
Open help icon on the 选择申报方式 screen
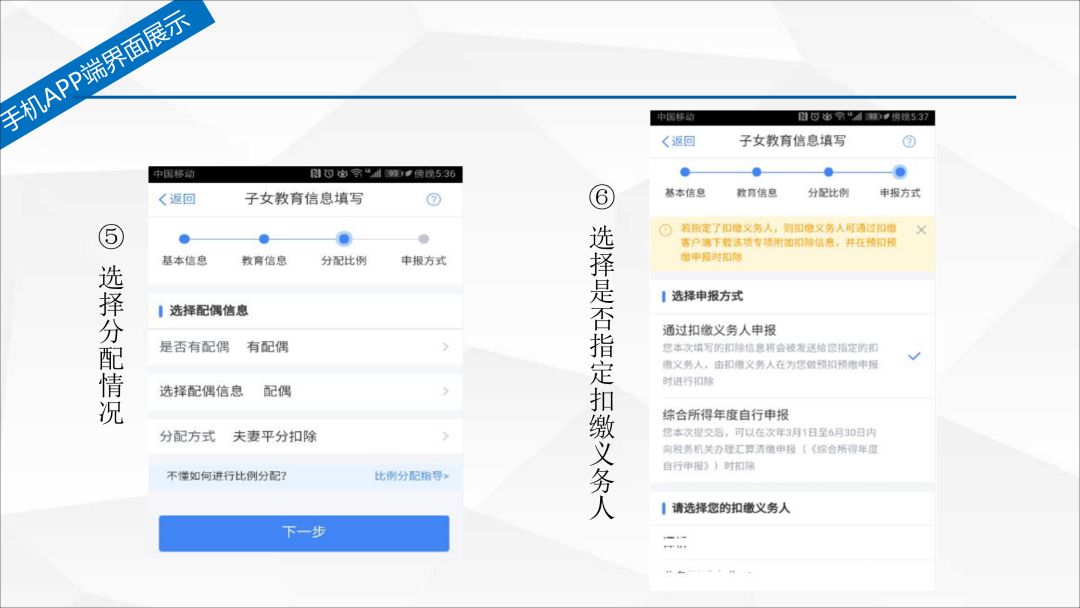[909, 142]
